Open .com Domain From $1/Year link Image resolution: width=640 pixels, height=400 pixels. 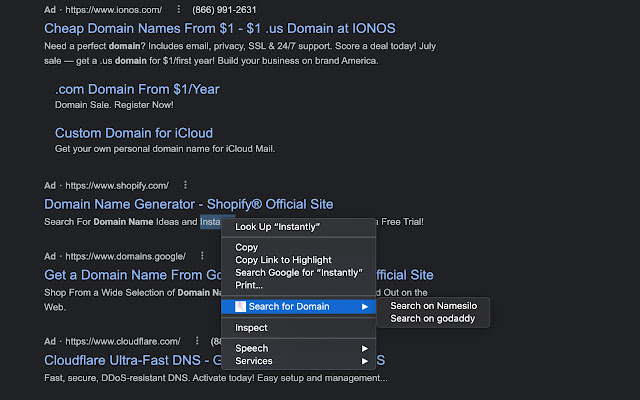(x=137, y=89)
